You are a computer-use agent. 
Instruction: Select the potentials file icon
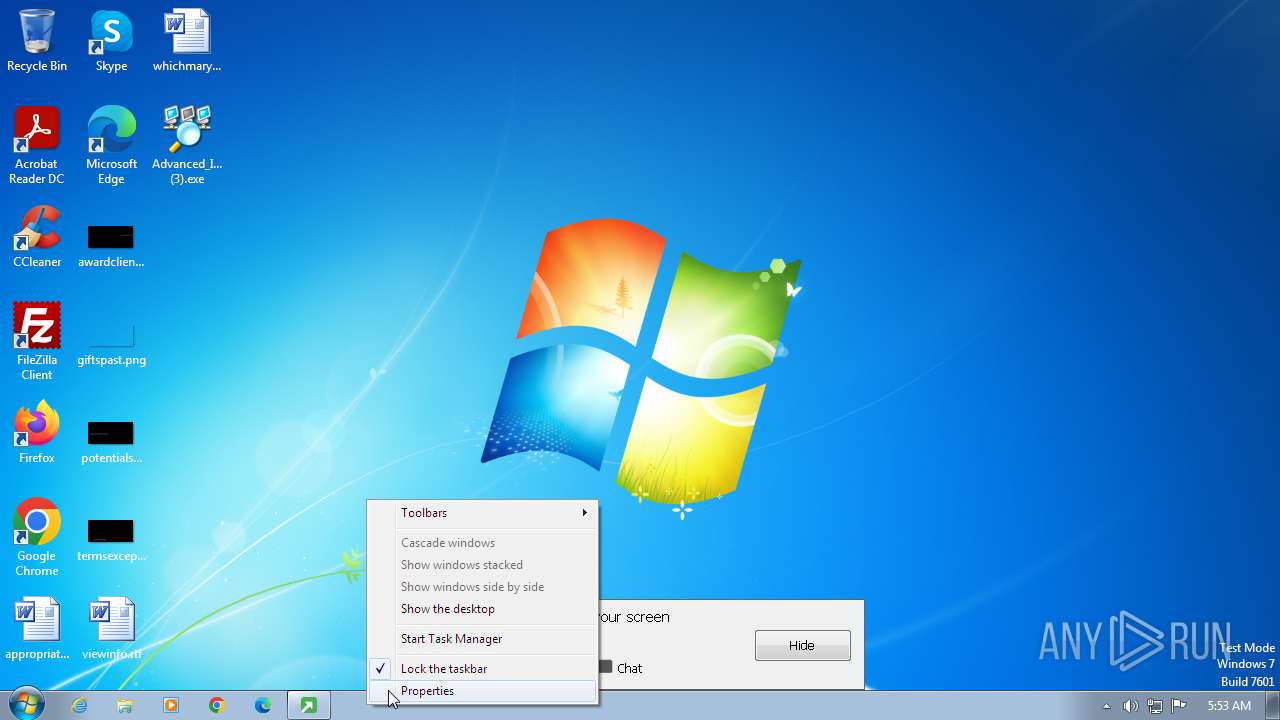pyautogui.click(x=111, y=441)
